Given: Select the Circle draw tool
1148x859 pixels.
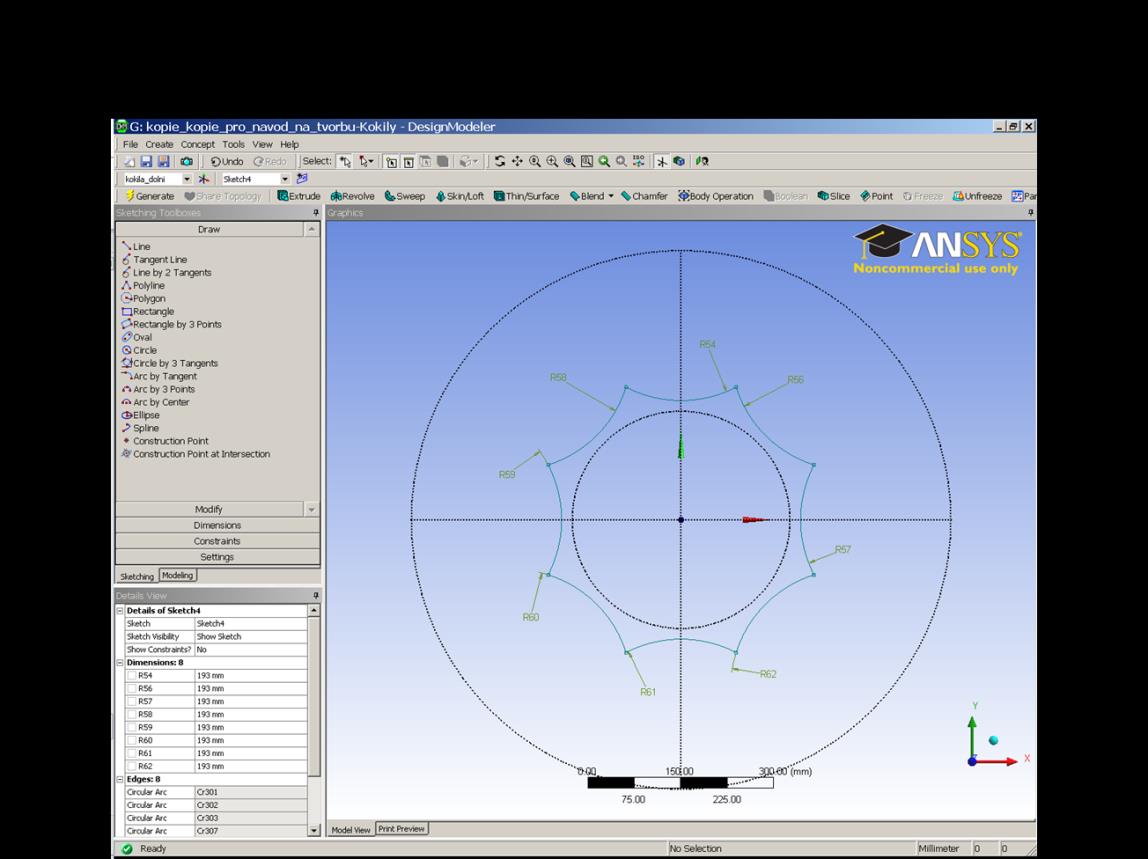Looking at the screenshot, I should pyautogui.click(x=139, y=350).
